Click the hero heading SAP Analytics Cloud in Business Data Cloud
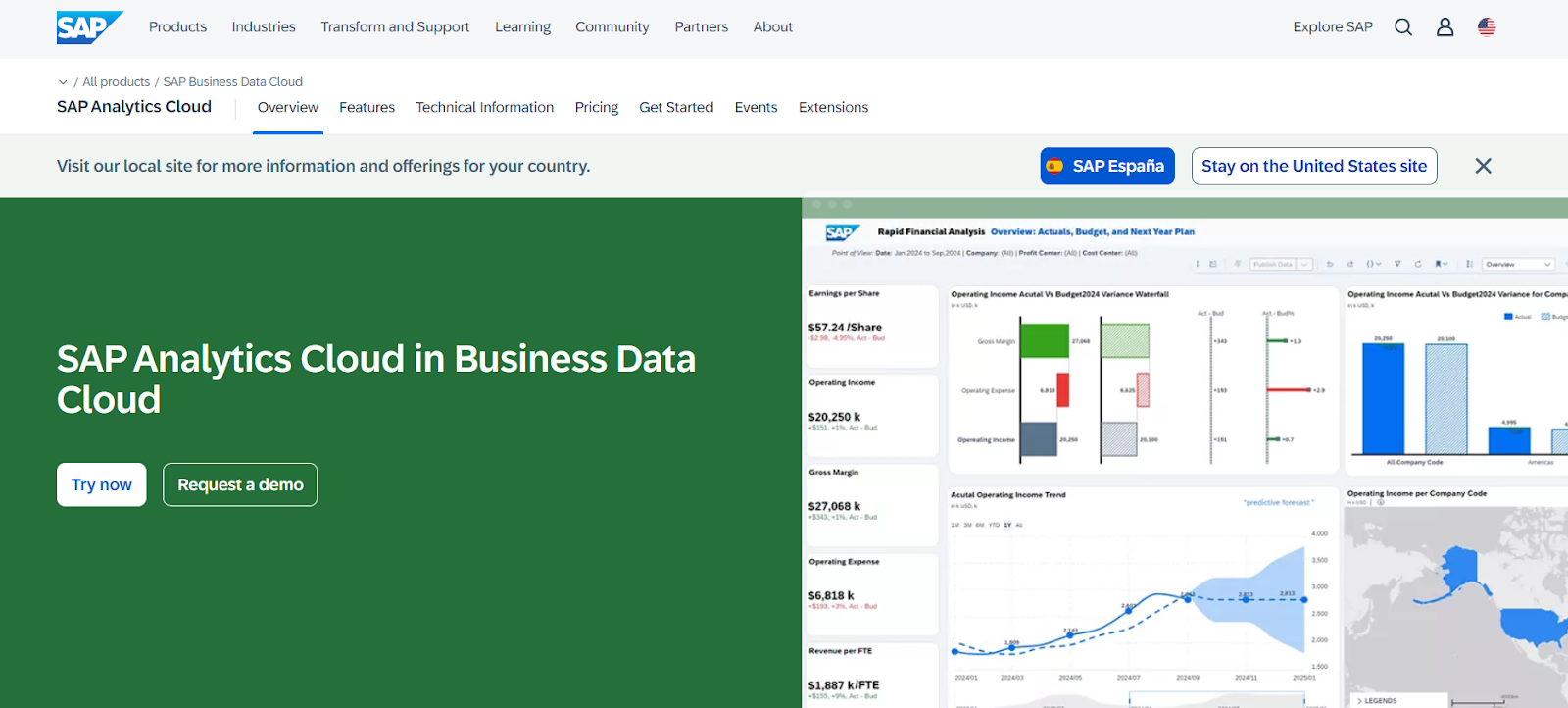Screen dimensions: 1568x708 376,379
